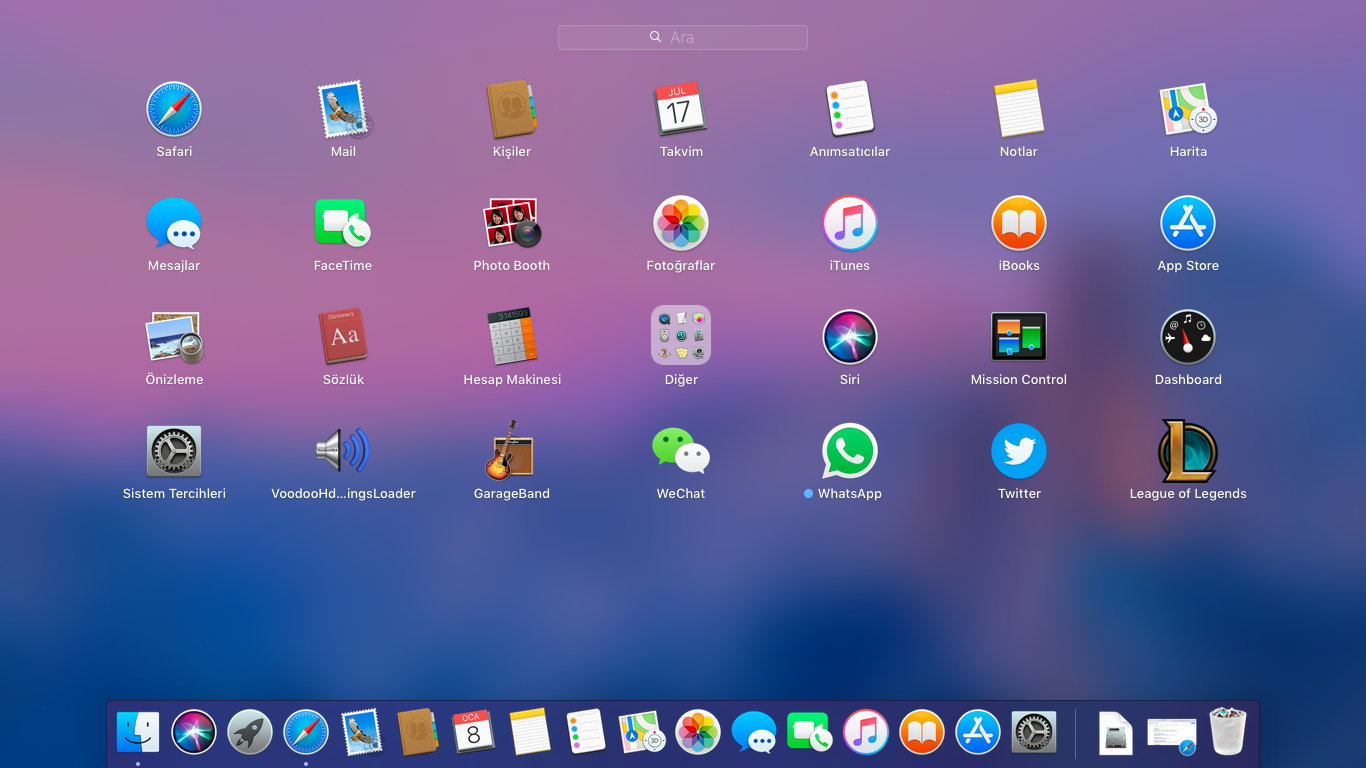Image resolution: width=1366 pixels, height=768 pixels.
Task: Launch the Twitter app
Action: (x=1019, y=452)
